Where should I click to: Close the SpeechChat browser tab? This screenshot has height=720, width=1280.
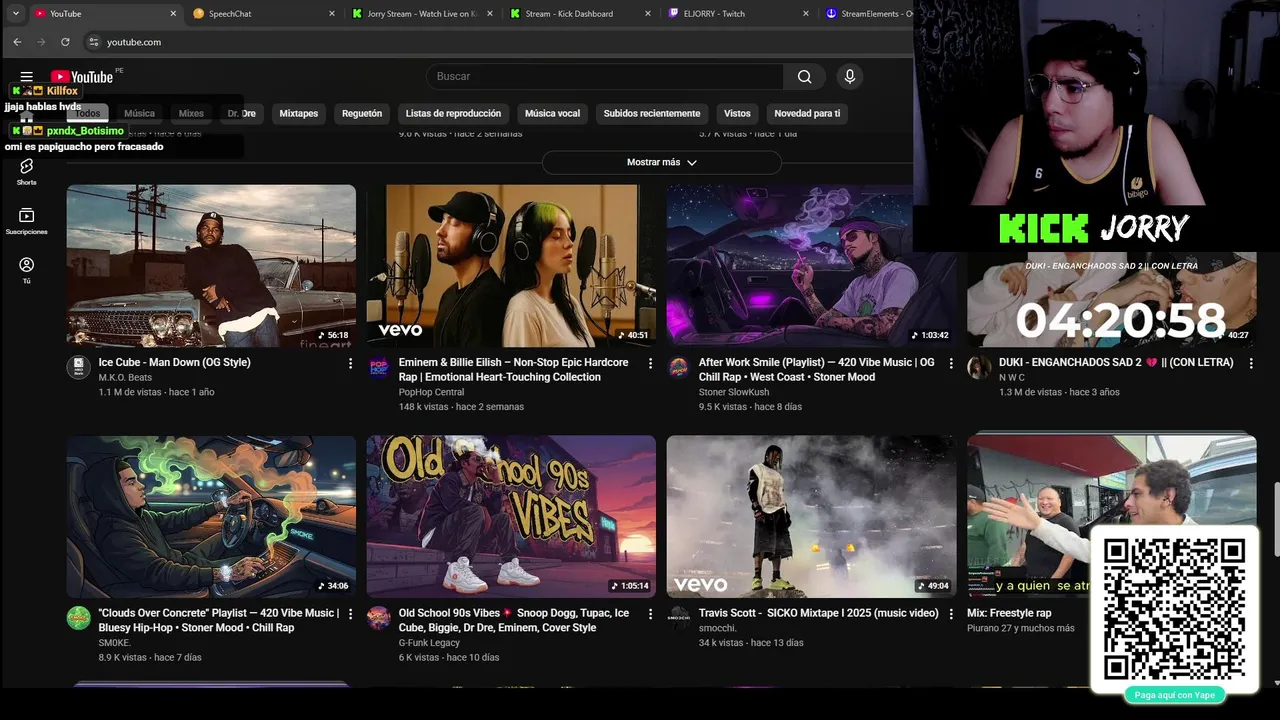pyautogui.click(x=332, y=14)
